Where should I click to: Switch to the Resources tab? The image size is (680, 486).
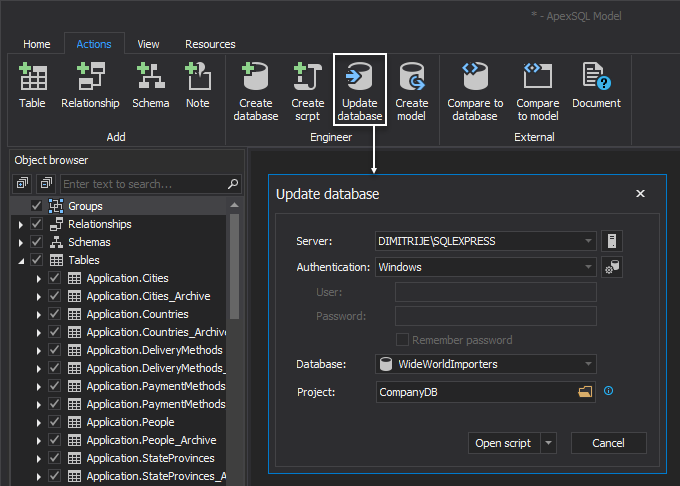pos(210,44)
